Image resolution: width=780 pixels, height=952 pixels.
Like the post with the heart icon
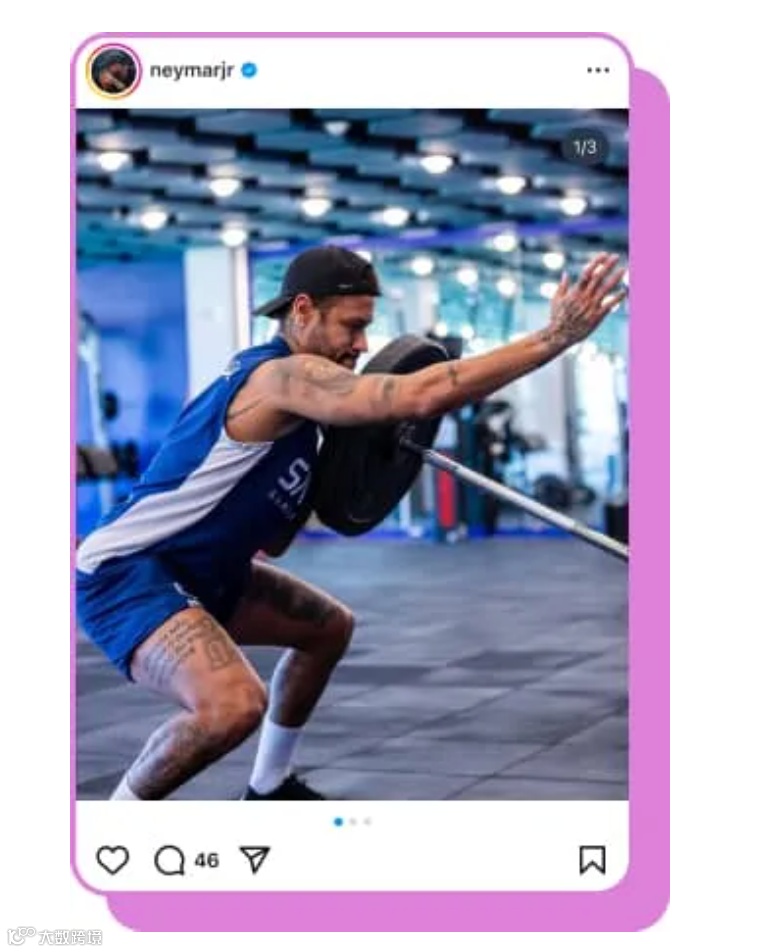point(112,860)
